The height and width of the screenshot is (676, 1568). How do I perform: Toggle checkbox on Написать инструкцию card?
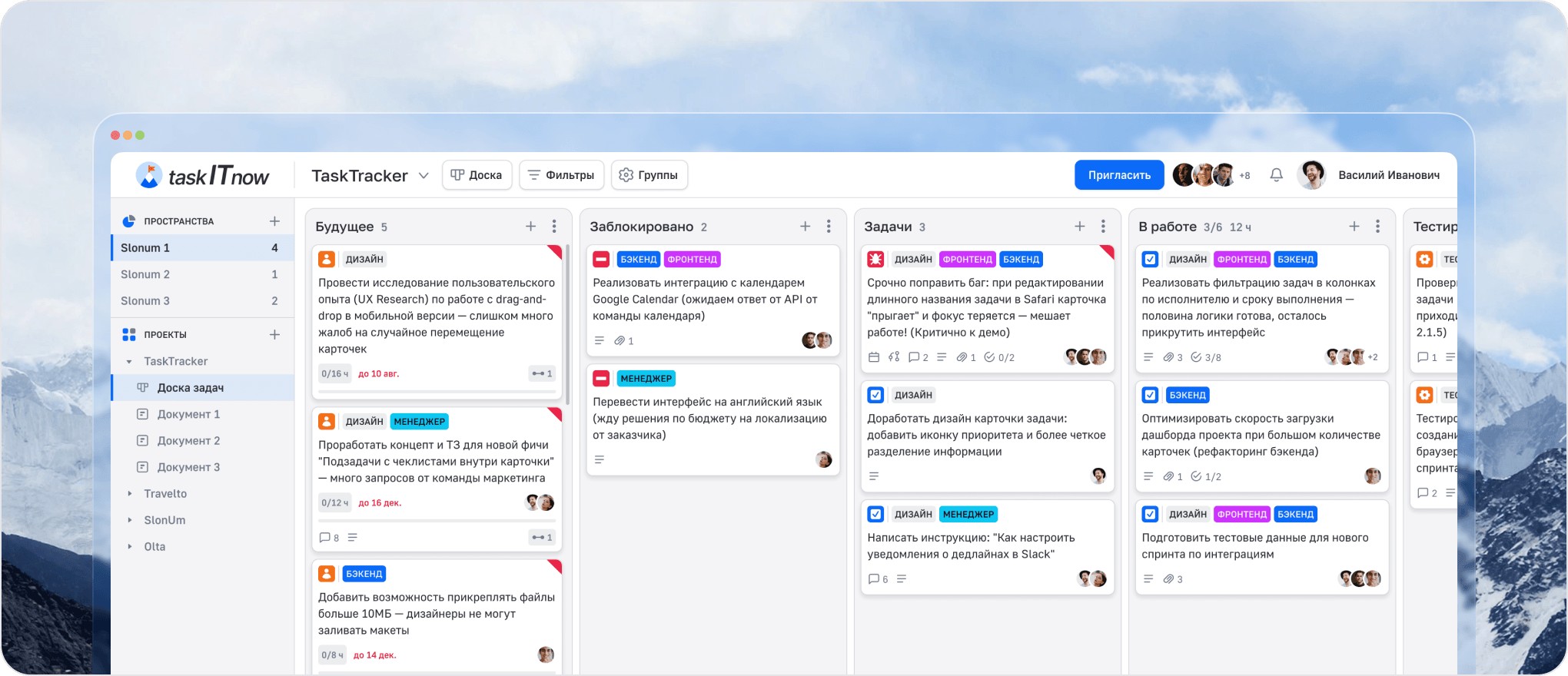875,515
